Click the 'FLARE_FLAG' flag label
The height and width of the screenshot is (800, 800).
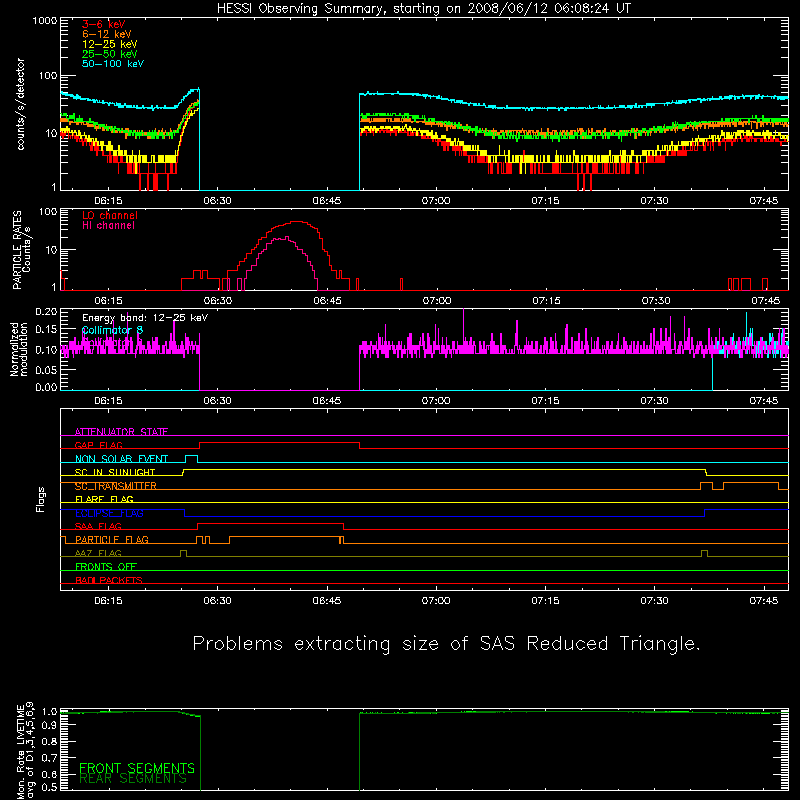104,499
